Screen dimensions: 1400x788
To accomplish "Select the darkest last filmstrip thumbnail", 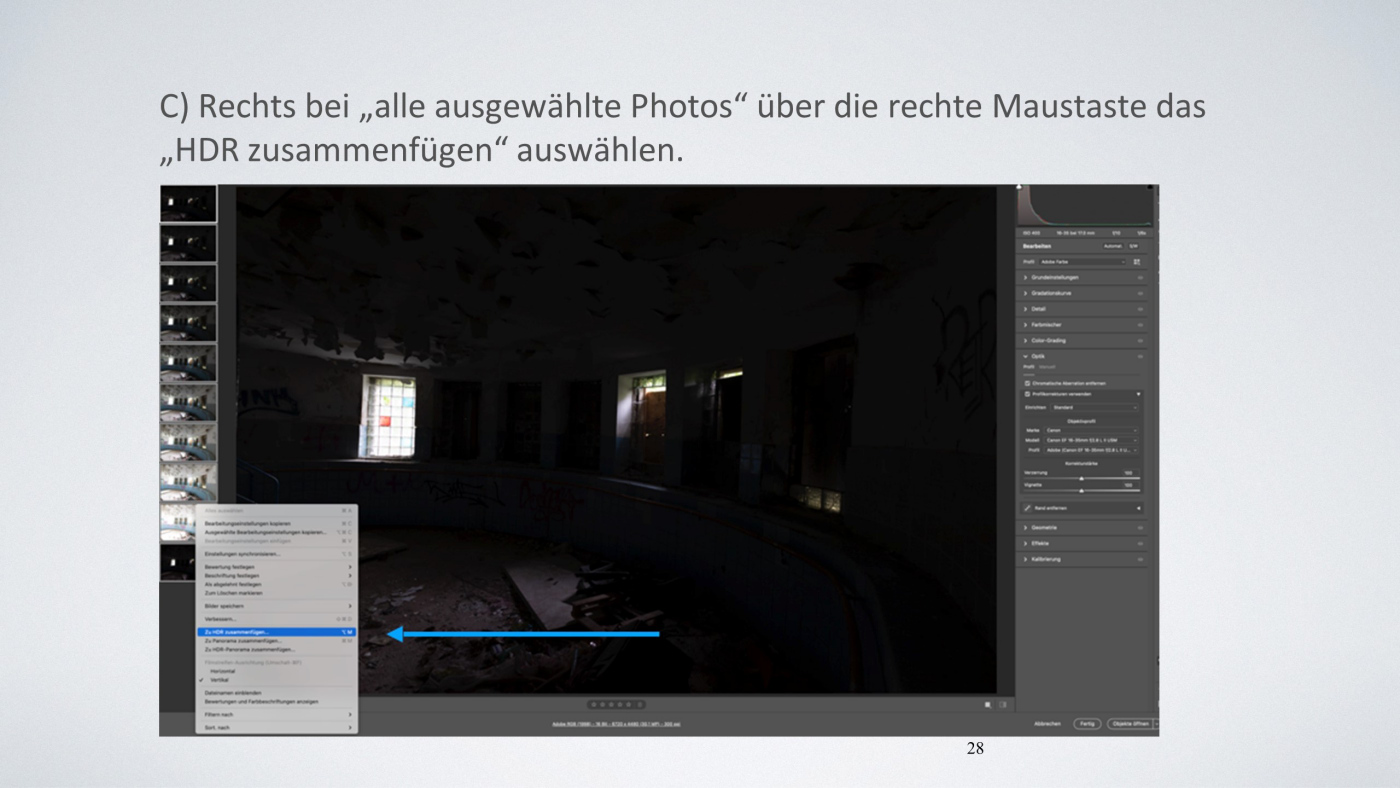I will (x=177, y=562).
